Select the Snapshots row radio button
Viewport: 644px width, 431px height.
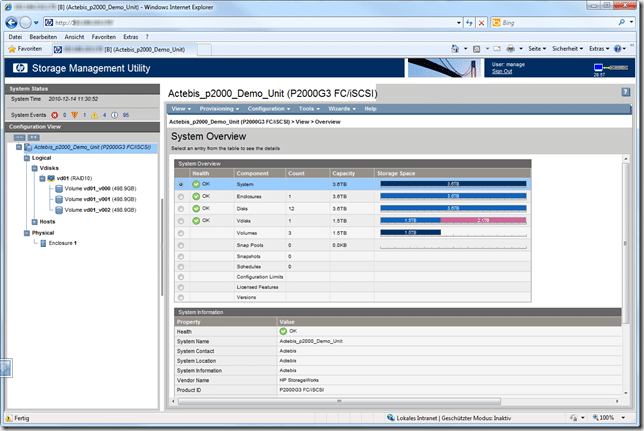pyautogui.click(x=181, y=256)
